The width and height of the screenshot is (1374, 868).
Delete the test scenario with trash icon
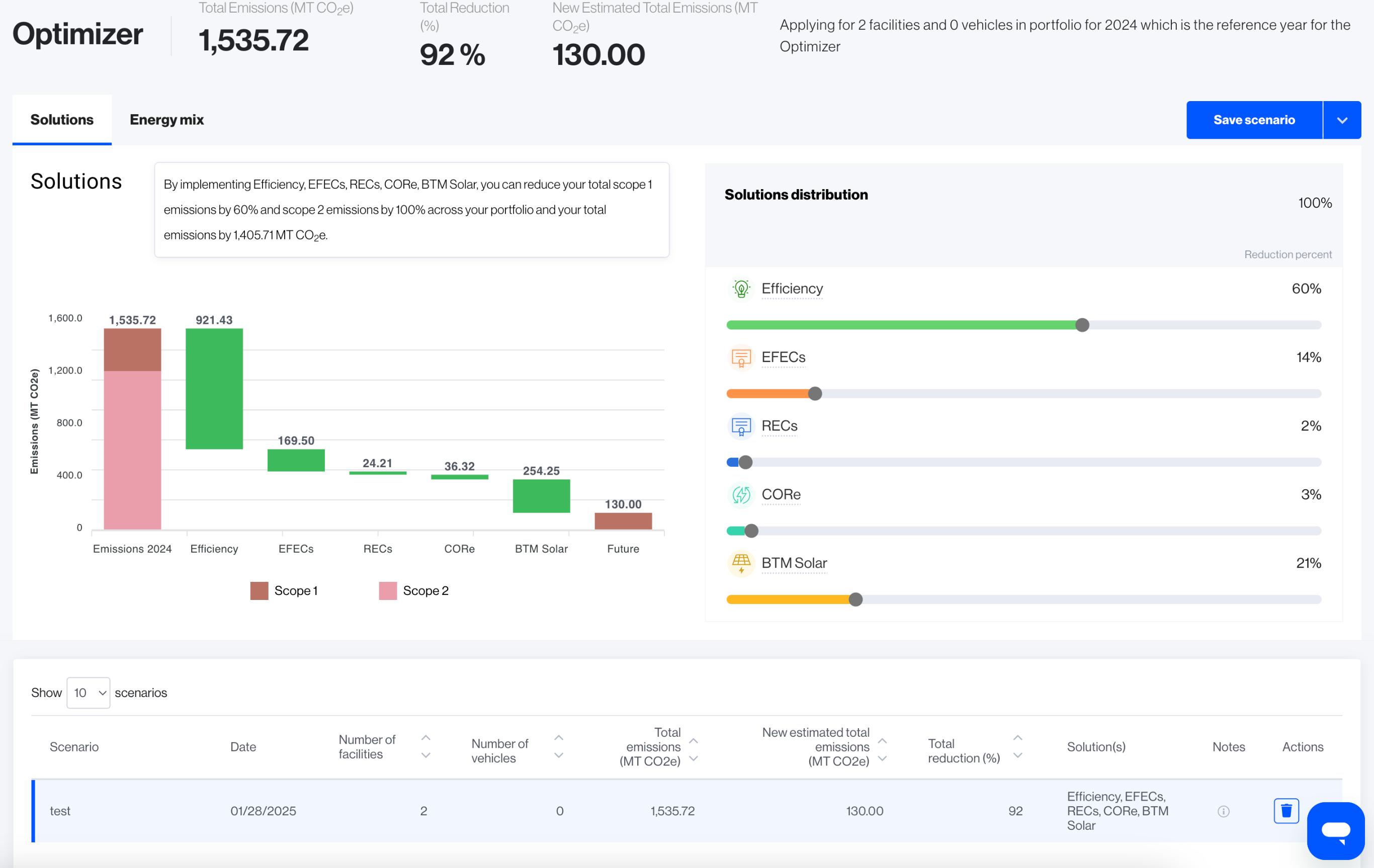coord(1285,810)
